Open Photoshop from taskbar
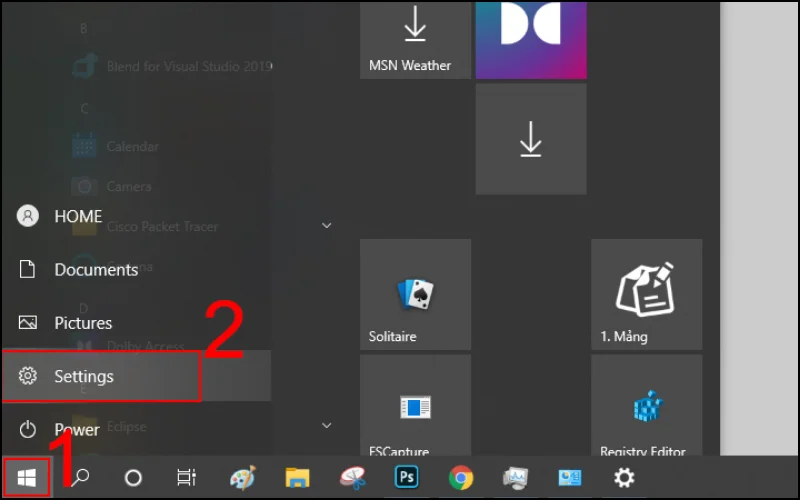The image size is (800, 500). 407,478
